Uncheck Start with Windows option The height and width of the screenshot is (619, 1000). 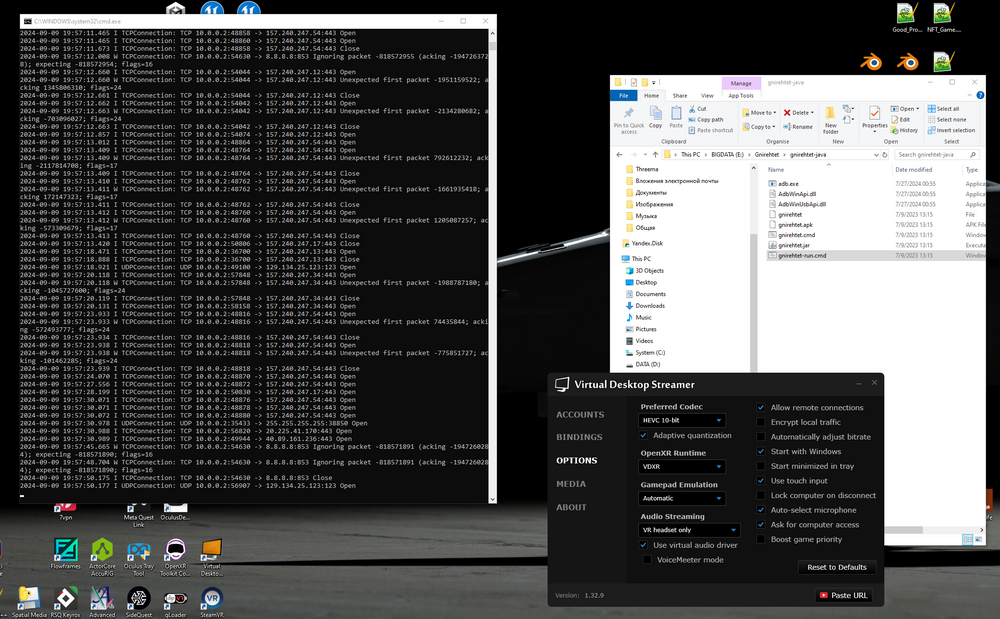pyautogui.click(x=761, y=451)
